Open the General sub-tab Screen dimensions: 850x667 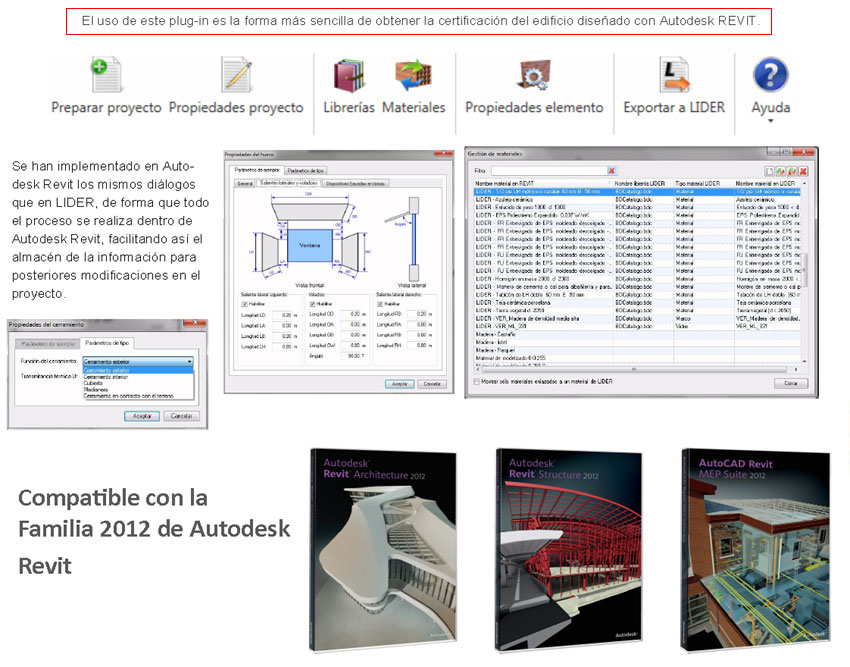tap(245, 184)
